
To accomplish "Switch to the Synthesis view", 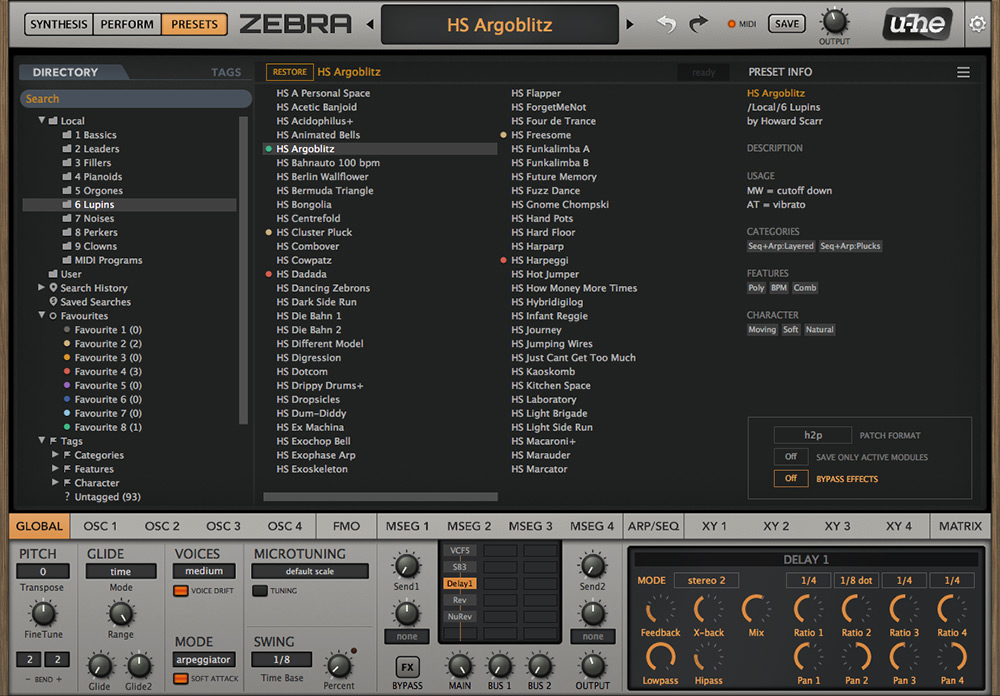I will coord(59,24).
